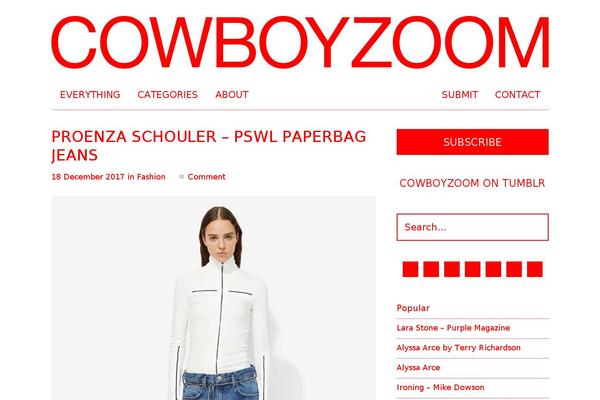600x400 pixels.
Task: Open the Proenza Schouler paperbag jeans post title
Action: [209, 146]
